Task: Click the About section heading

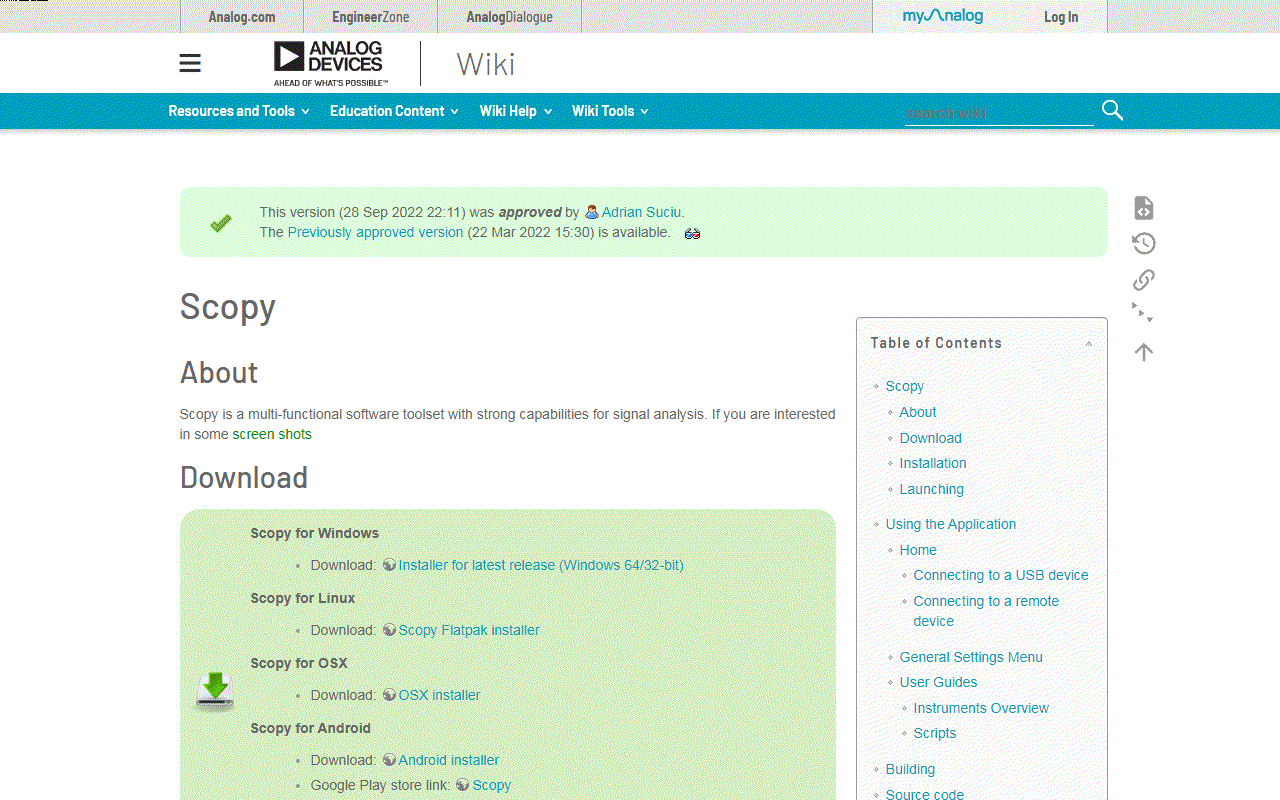Action: tap(219, 373)
